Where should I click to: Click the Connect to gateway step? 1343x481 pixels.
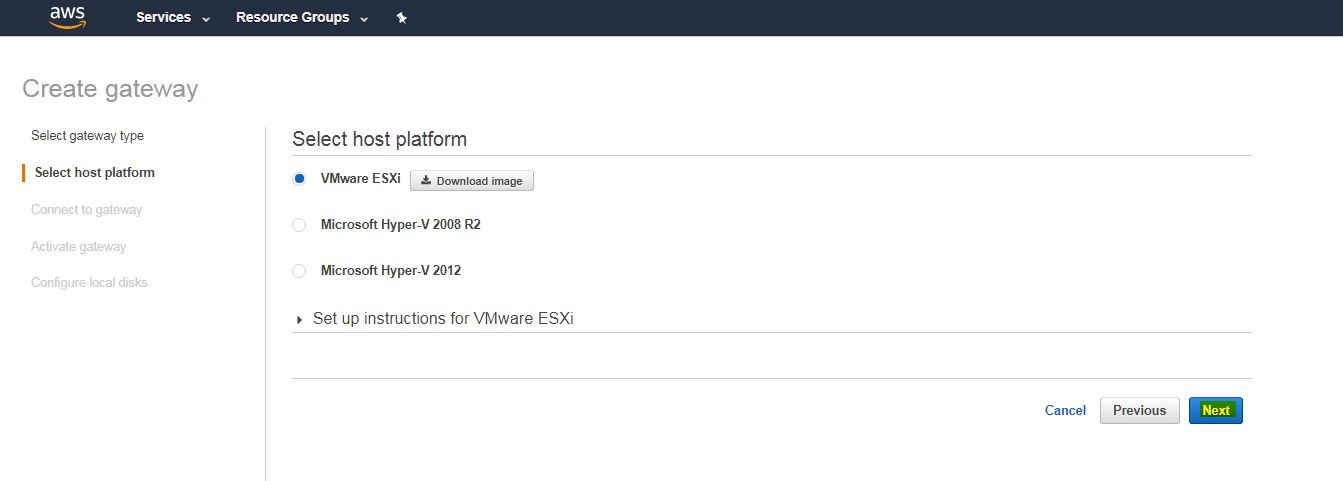click(87, 210)
